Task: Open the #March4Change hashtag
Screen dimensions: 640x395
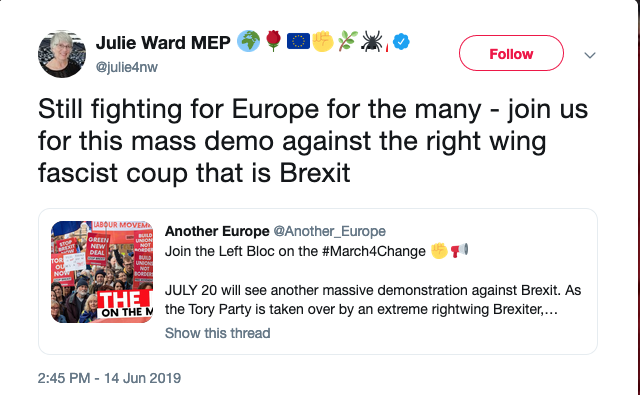Action: pyautogui.click(x=373, y=251)
